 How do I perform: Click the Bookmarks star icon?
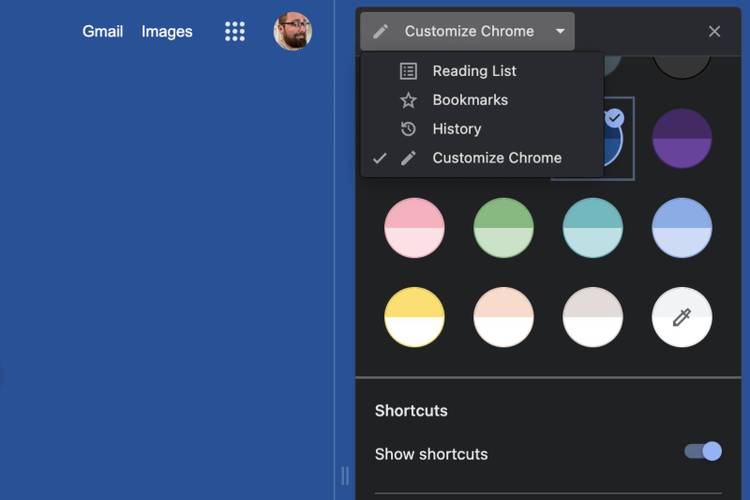tap(408, 100)
